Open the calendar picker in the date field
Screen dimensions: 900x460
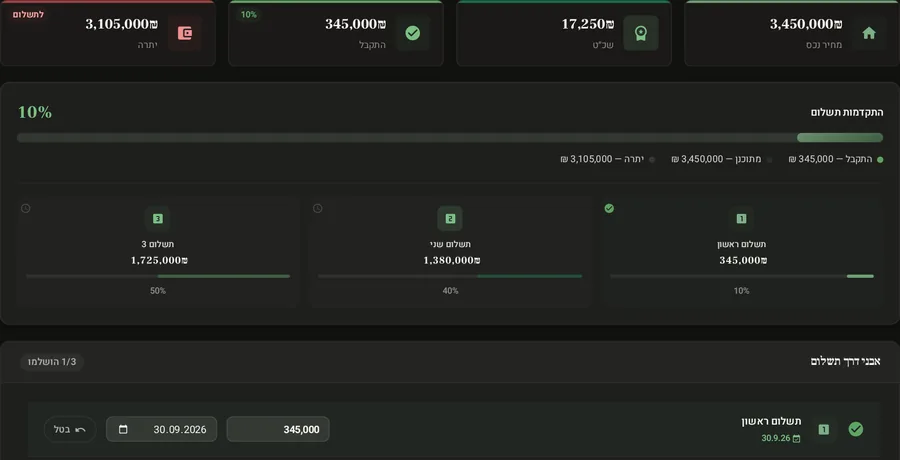123,430
